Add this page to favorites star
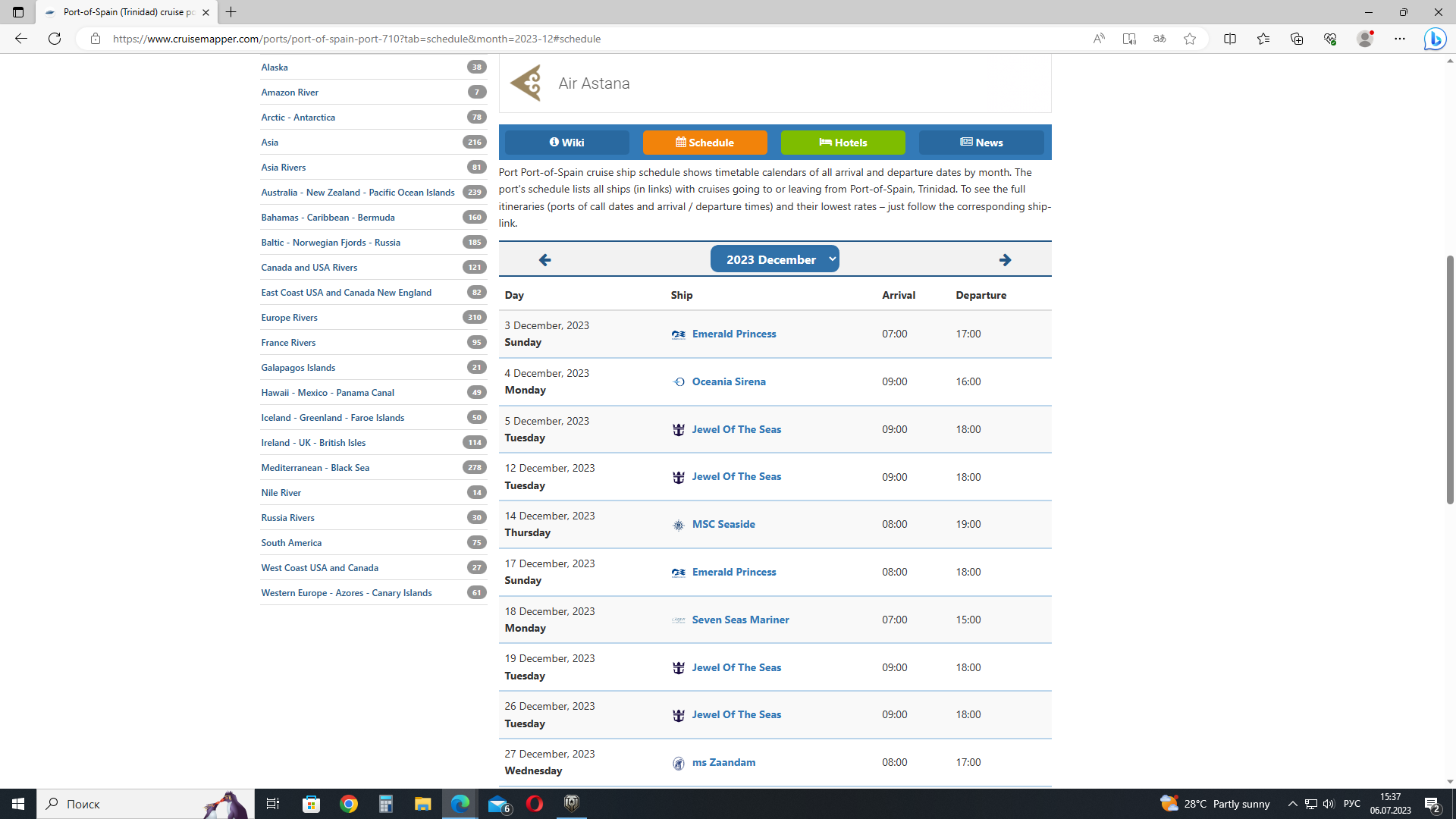Image resolution: width=1456 pixels, height=819 pixels. (x=1190, y=39)
